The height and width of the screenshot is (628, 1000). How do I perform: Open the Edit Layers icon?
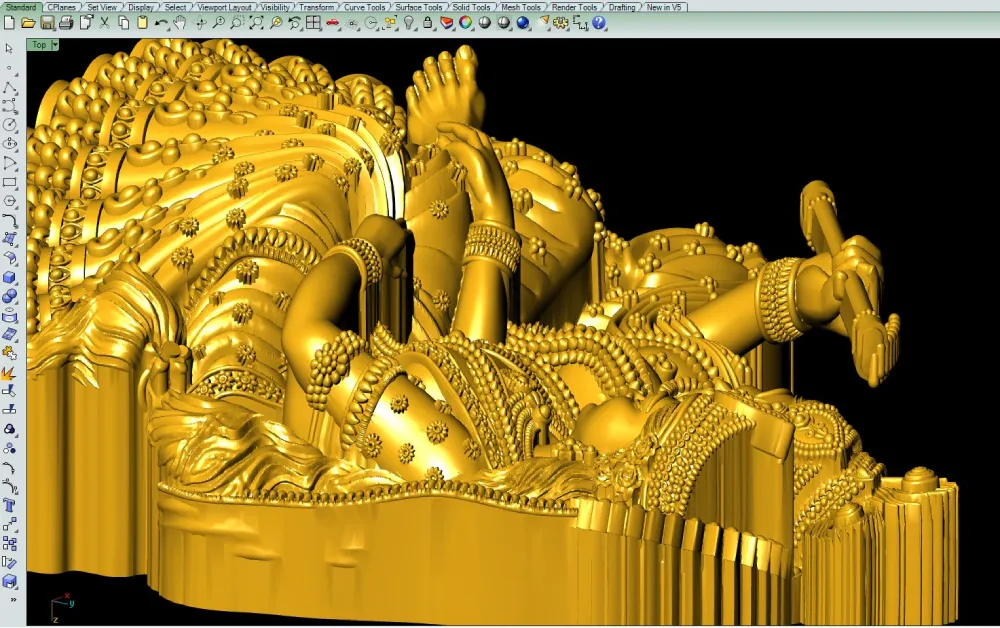[x=447, y=23]
